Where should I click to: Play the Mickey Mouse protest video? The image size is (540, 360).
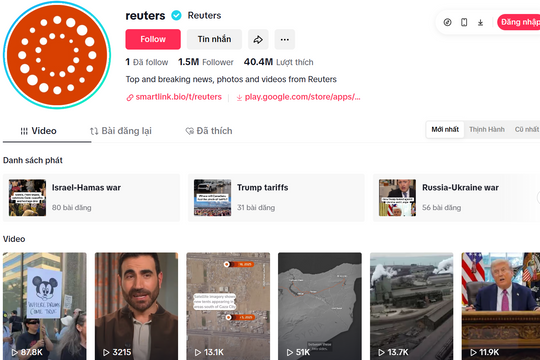45,306
